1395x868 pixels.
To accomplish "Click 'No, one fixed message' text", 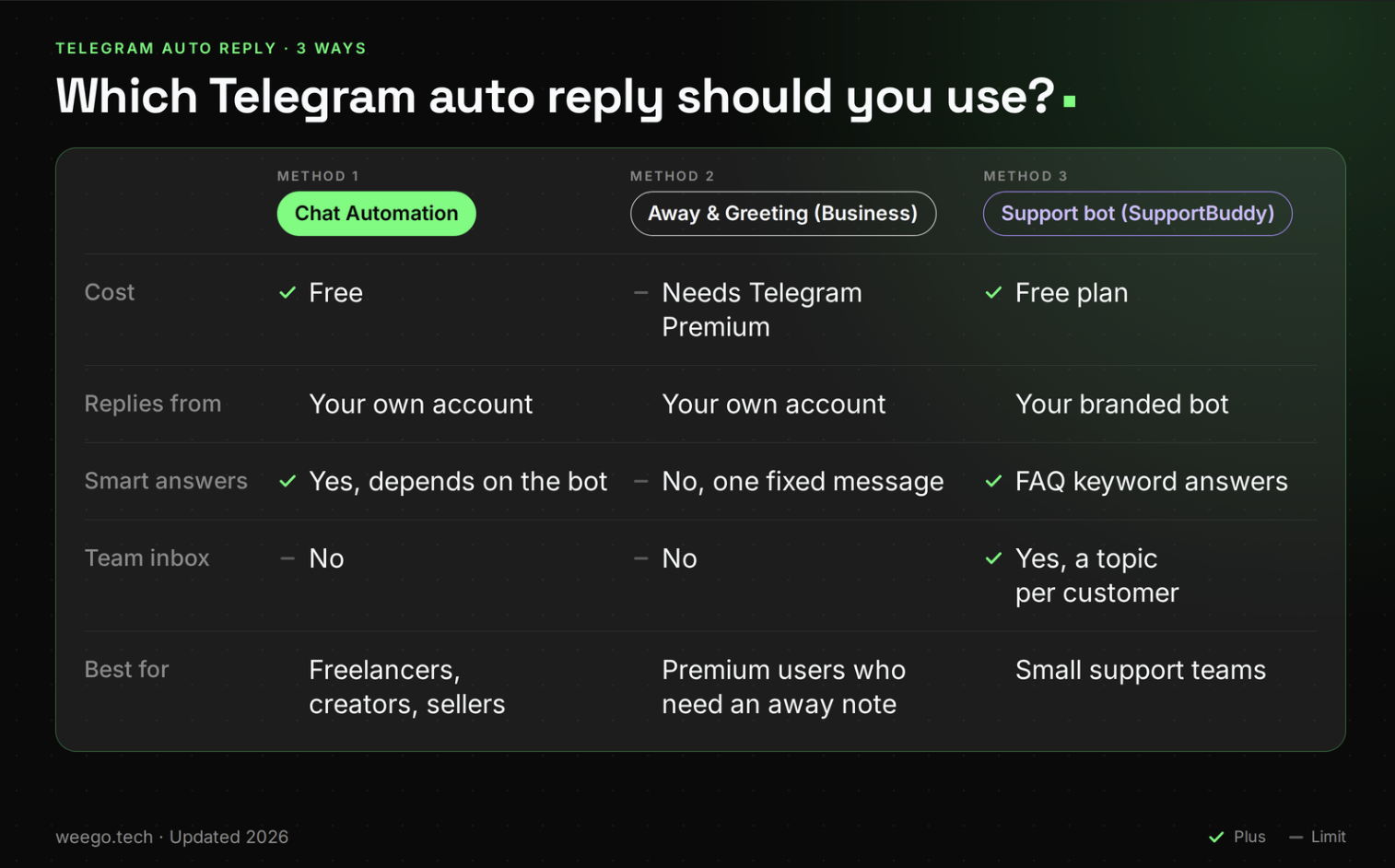I will (x=803, y=481).
